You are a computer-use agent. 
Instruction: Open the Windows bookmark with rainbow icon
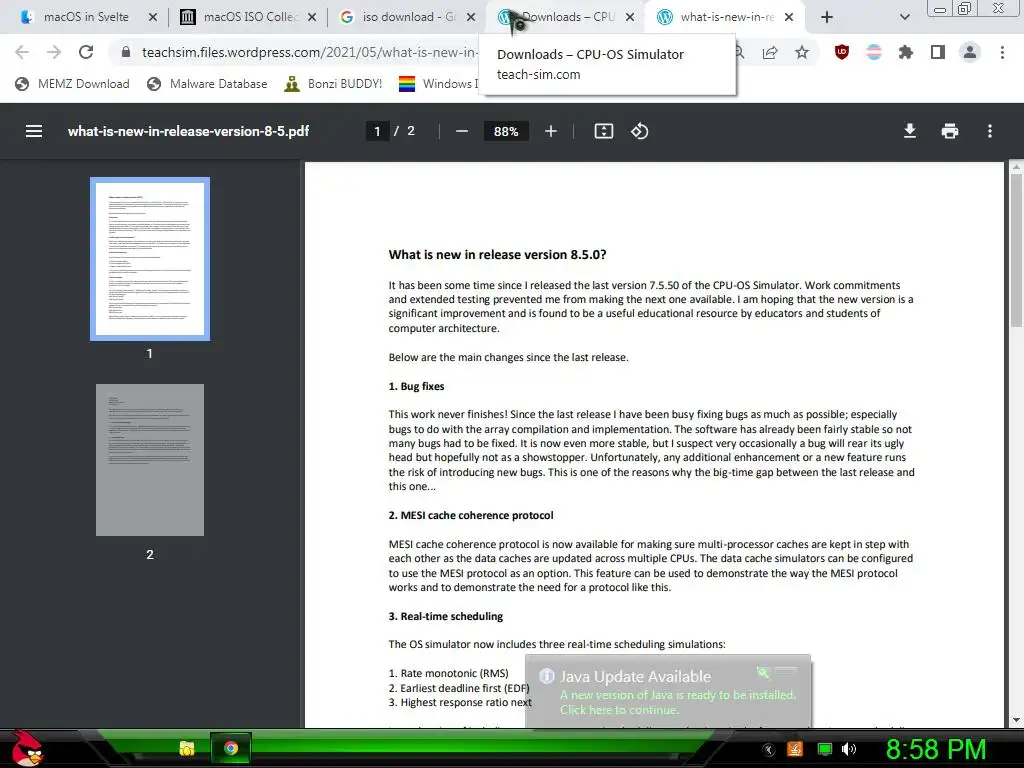point(438,84)
